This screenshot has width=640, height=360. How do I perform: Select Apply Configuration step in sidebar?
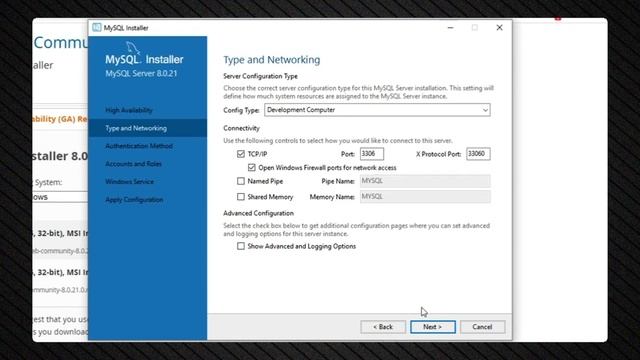[134, 200]
